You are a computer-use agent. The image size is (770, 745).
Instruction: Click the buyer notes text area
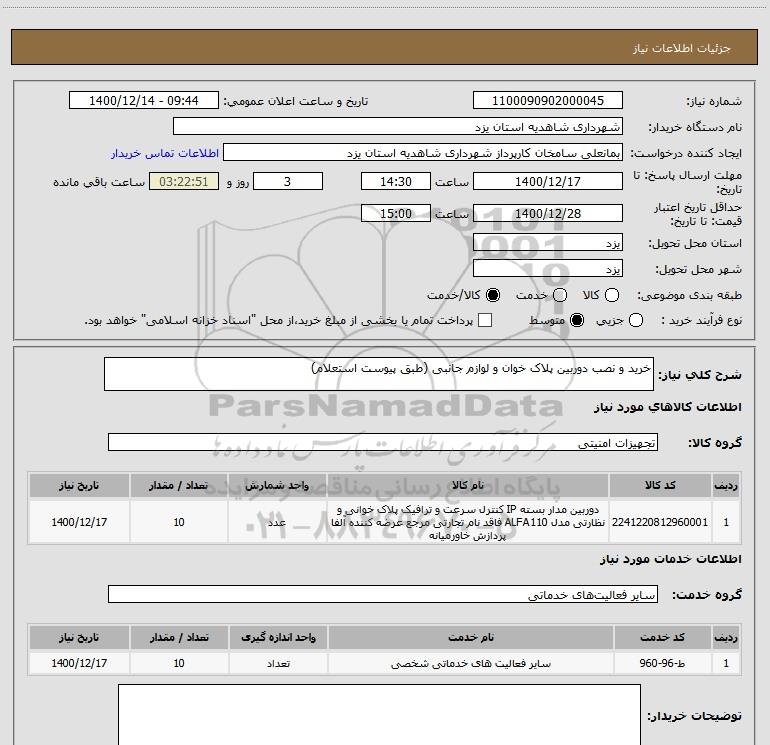[x=379, y=715]
